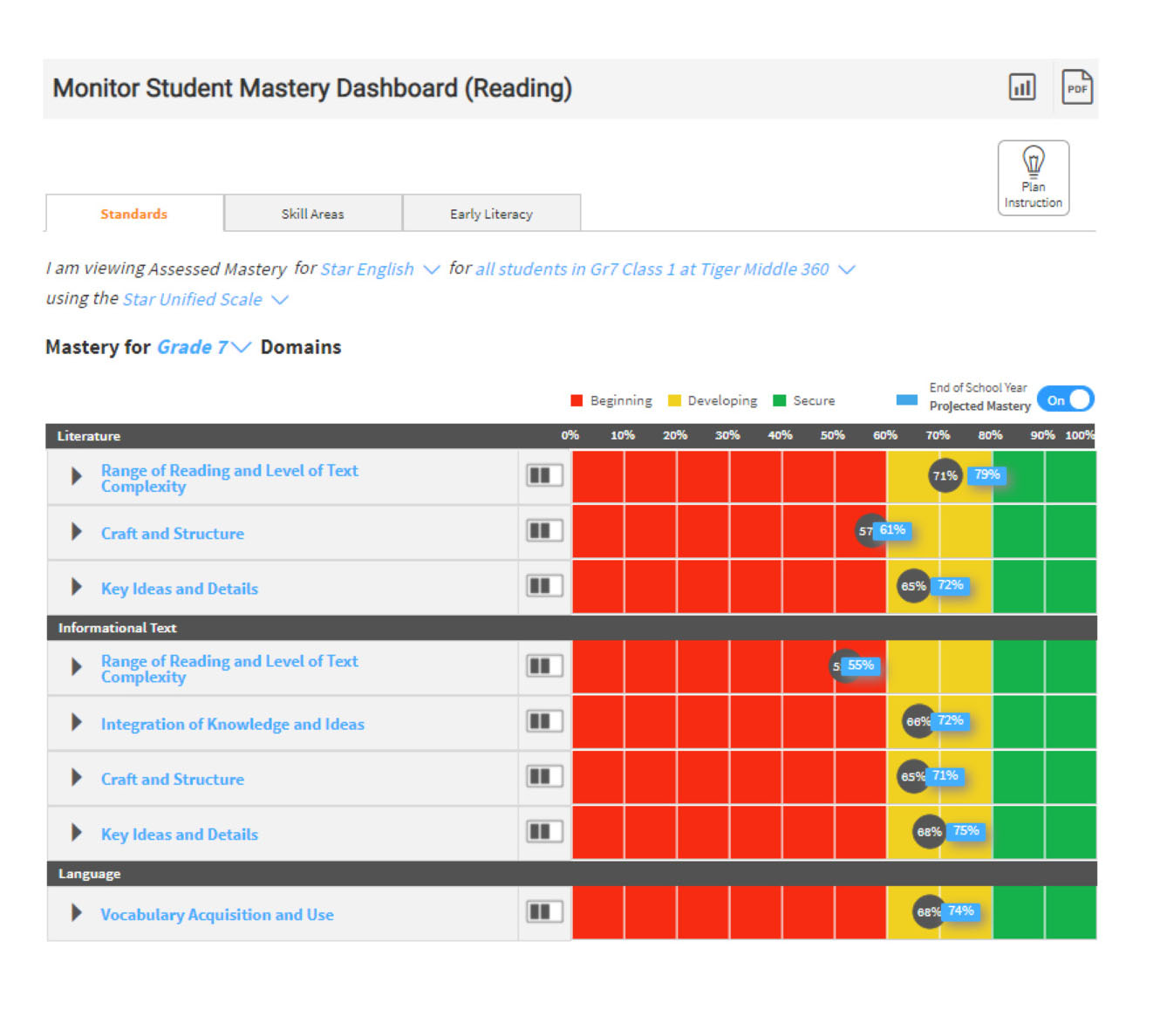
Task: Open the students group dropdown
Action: [665, 269]
